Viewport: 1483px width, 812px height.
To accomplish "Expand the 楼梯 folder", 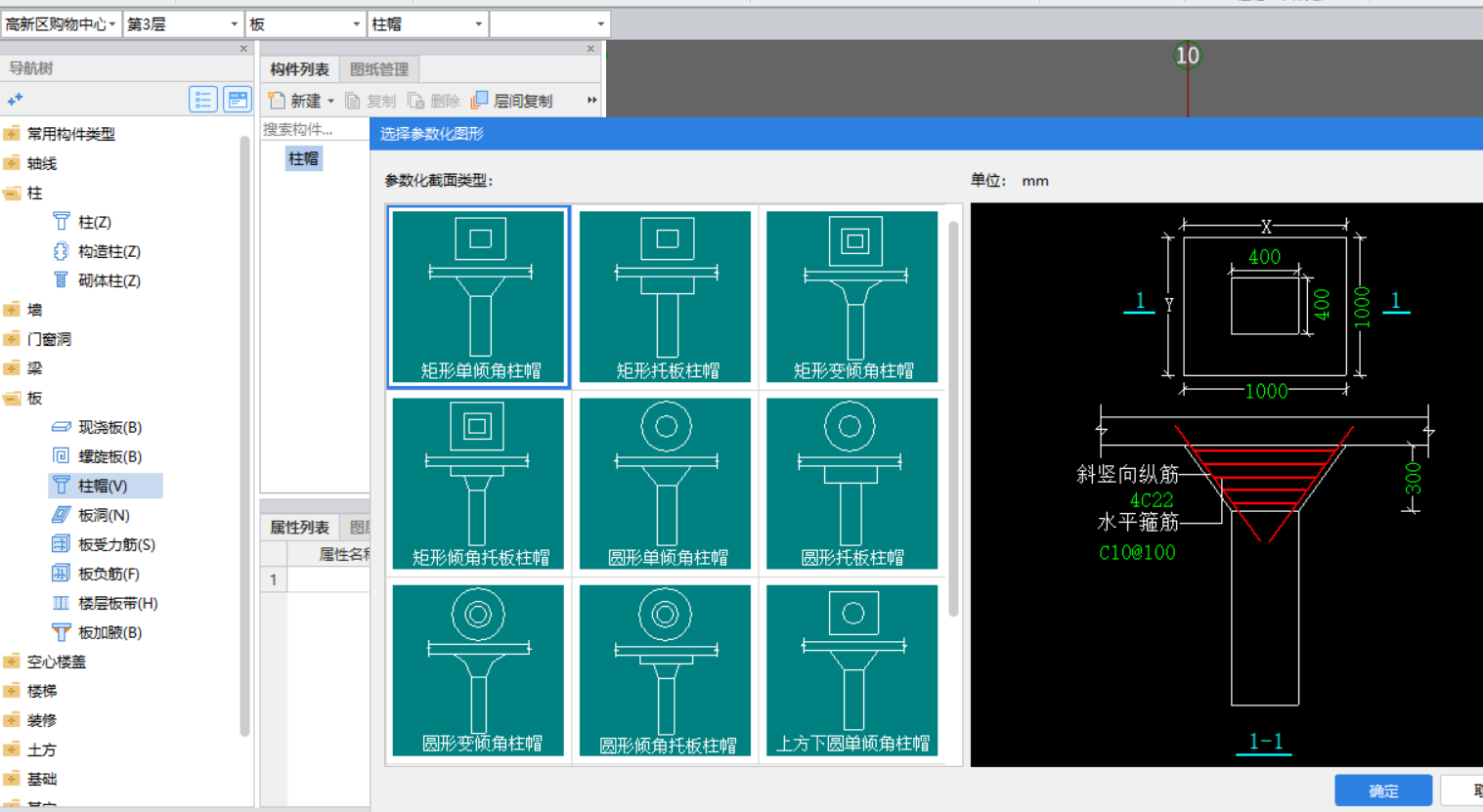I will (x=12, y=691).
